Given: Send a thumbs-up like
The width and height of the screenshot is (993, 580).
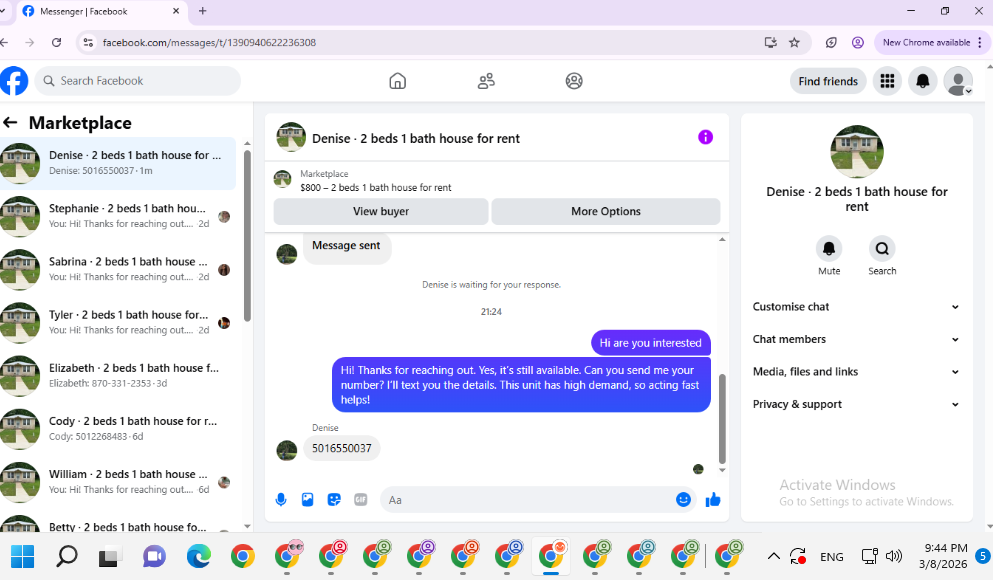Looking at the screenshot, I should click(x=713, y=500).
